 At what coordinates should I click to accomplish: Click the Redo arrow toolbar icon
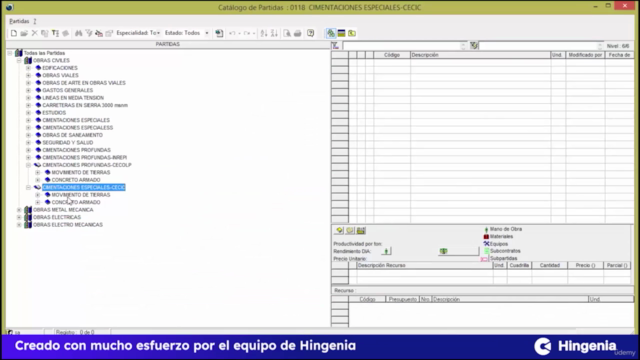coord(247,33)
